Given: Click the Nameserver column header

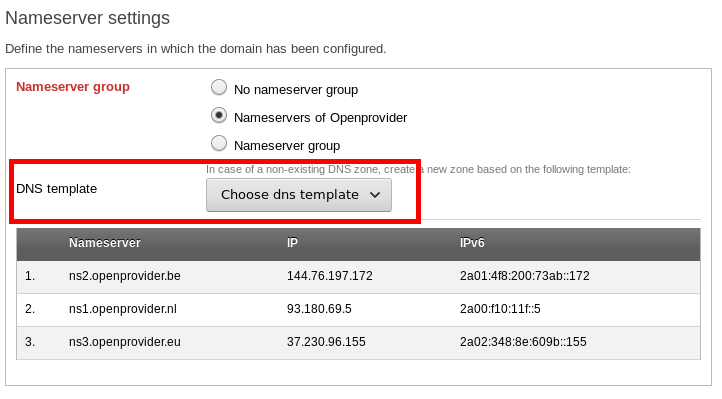Looking at the screenshot, I should (105, 243).
